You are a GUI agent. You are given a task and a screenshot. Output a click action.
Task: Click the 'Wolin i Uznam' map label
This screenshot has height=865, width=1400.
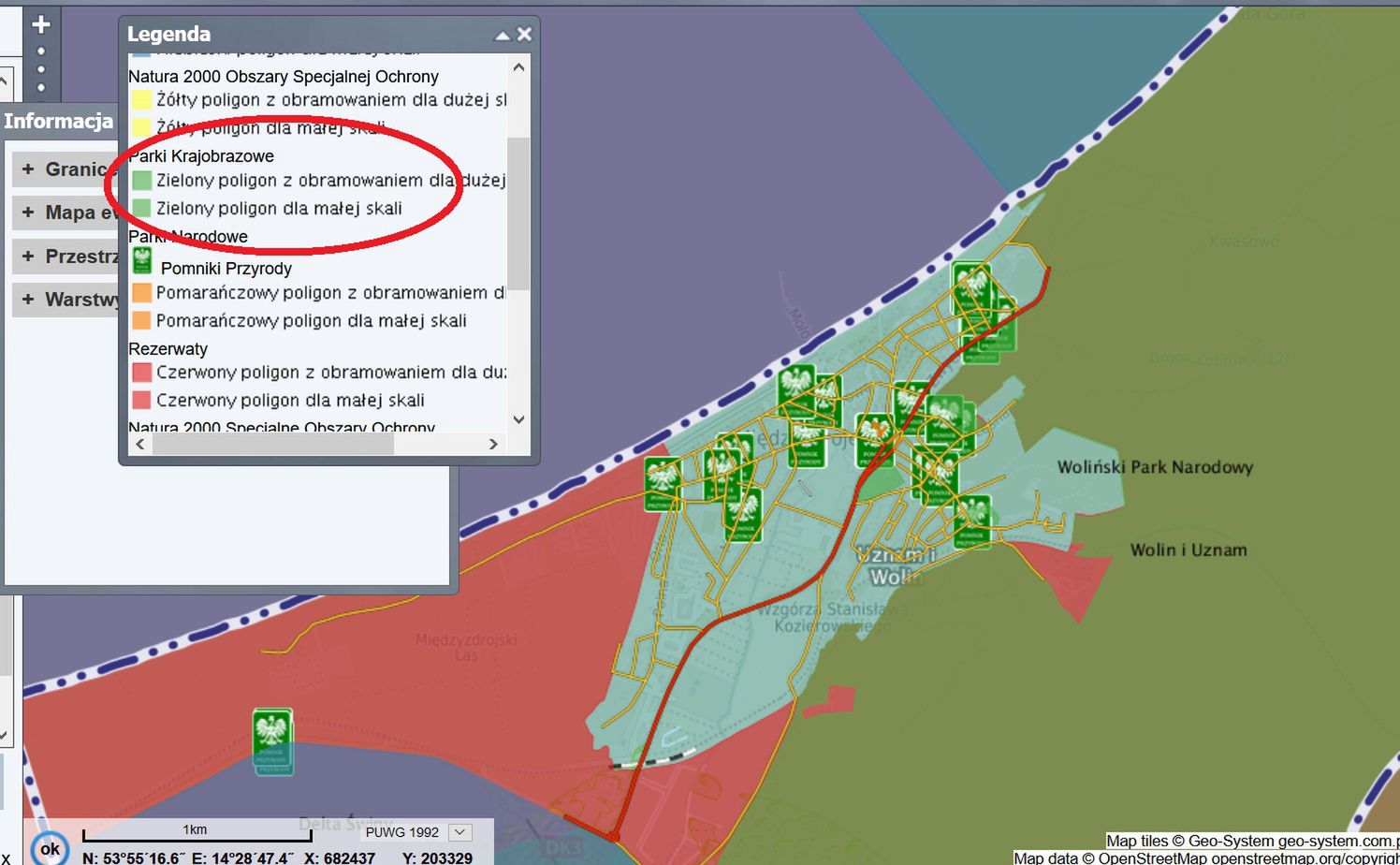(1189, 550)
